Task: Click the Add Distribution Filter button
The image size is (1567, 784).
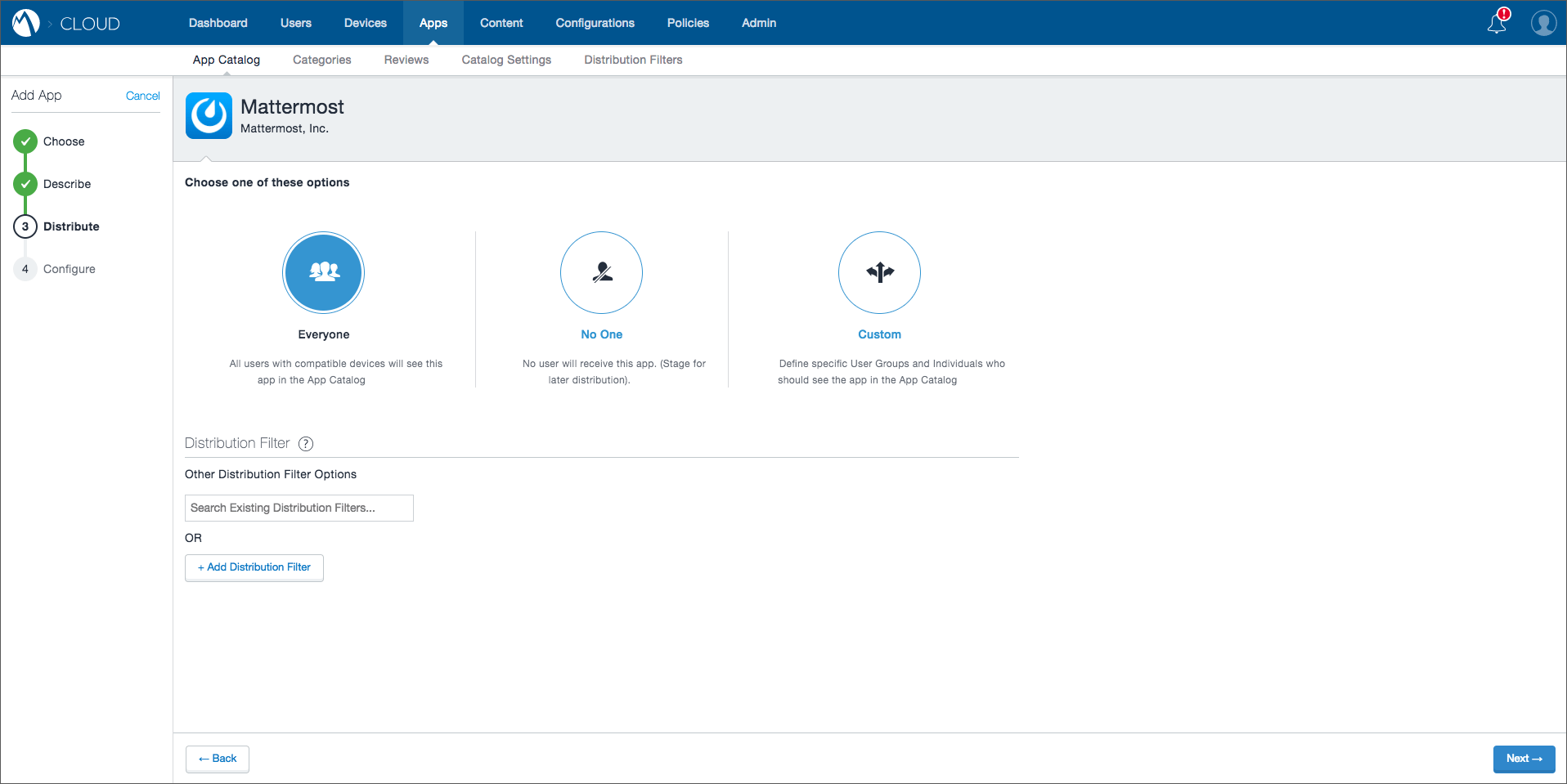Action: coord(254,567)
